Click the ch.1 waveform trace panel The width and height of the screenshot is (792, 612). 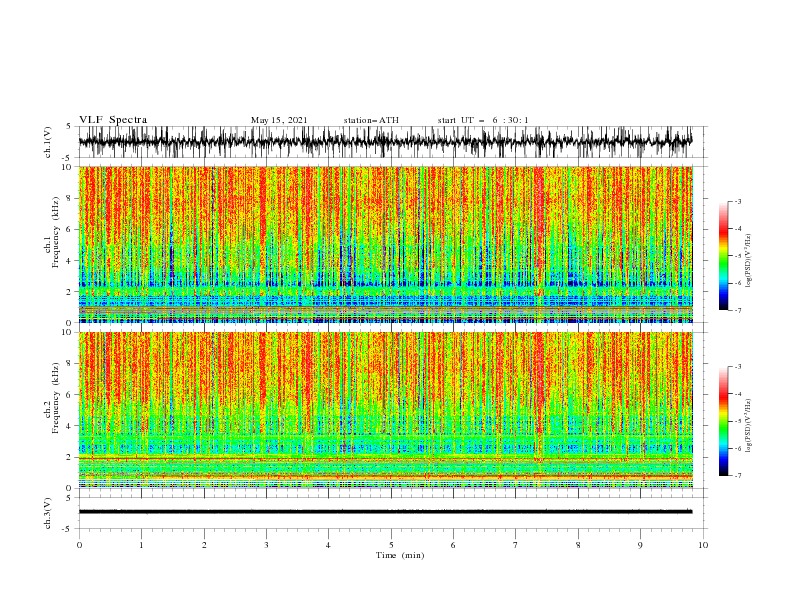391,142
